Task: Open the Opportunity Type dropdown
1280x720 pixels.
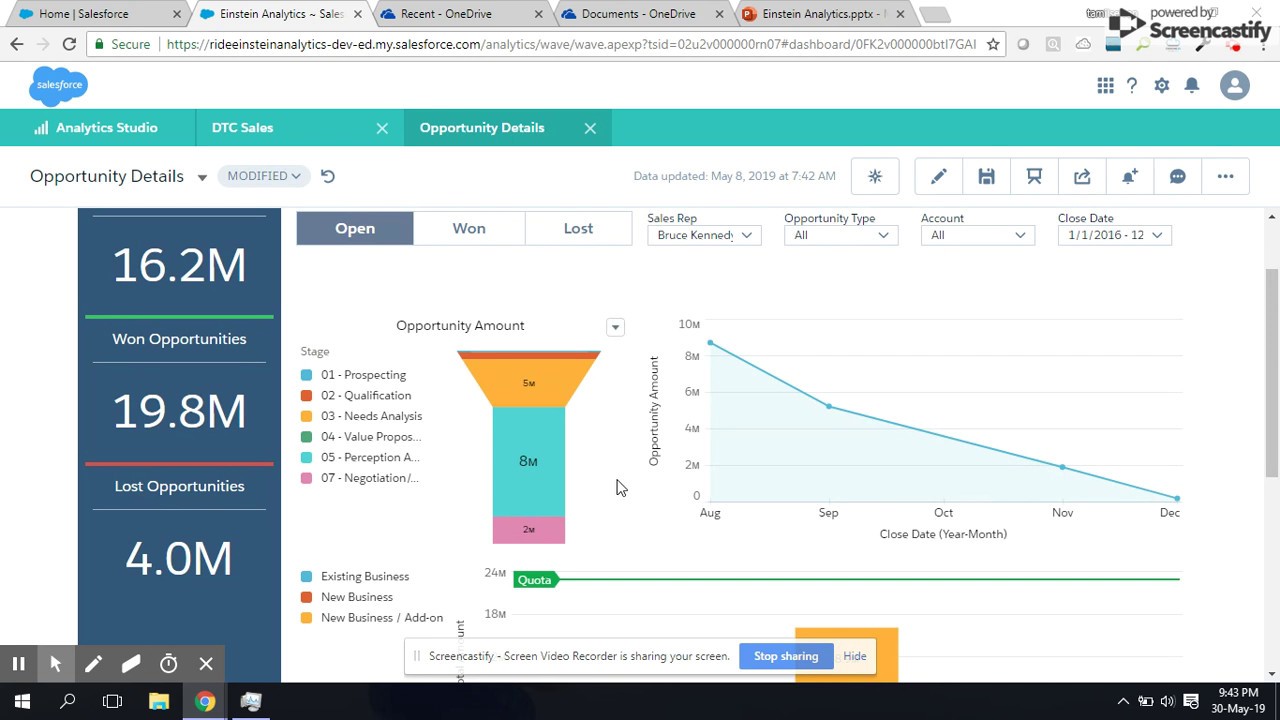Action: click(841, 235)
